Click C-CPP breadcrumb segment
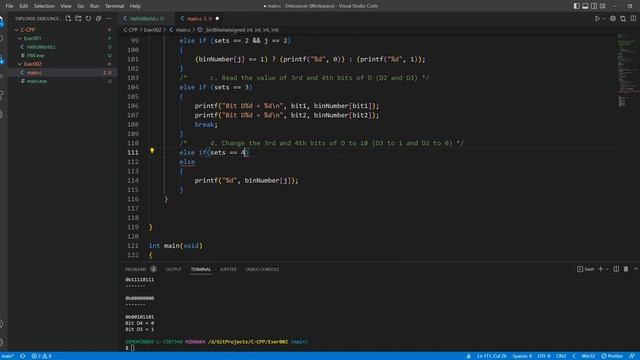This screenshot has width=640, height=360. 131,30
